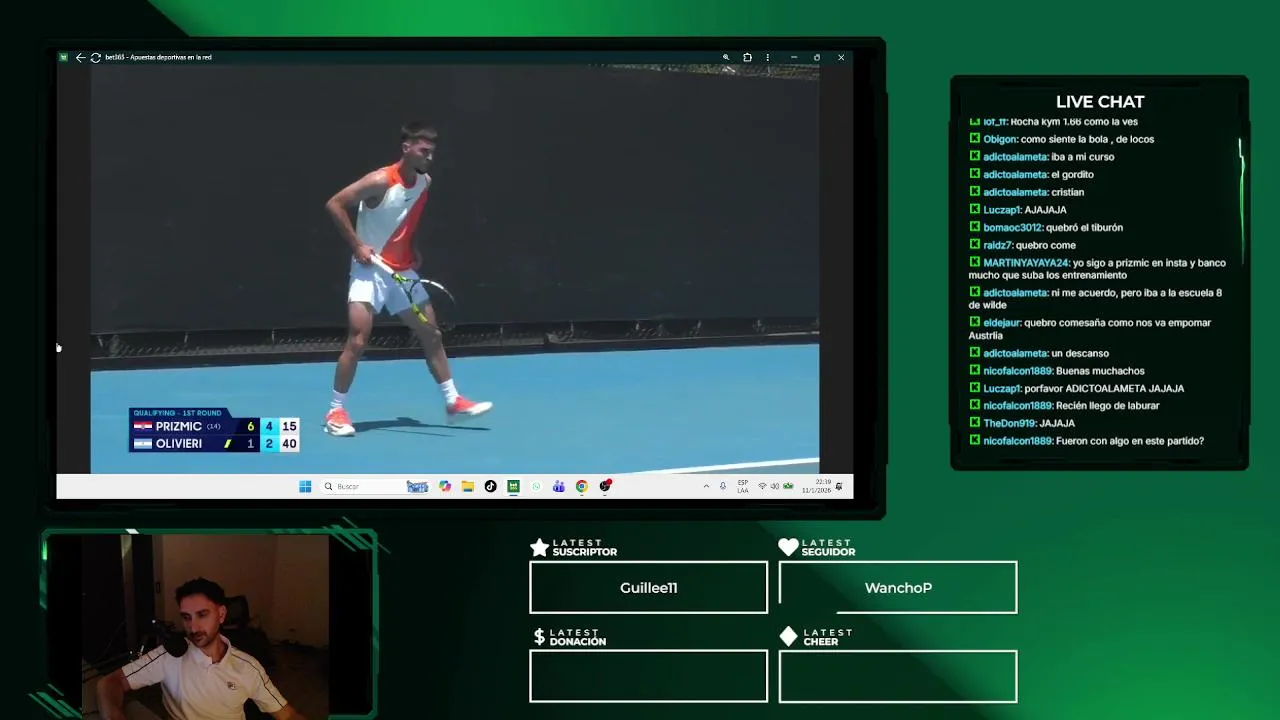The width and height of the screenshot is (1280, 720).
Task: Go back with the bet365 window arrow
Action: click(80, 57)
